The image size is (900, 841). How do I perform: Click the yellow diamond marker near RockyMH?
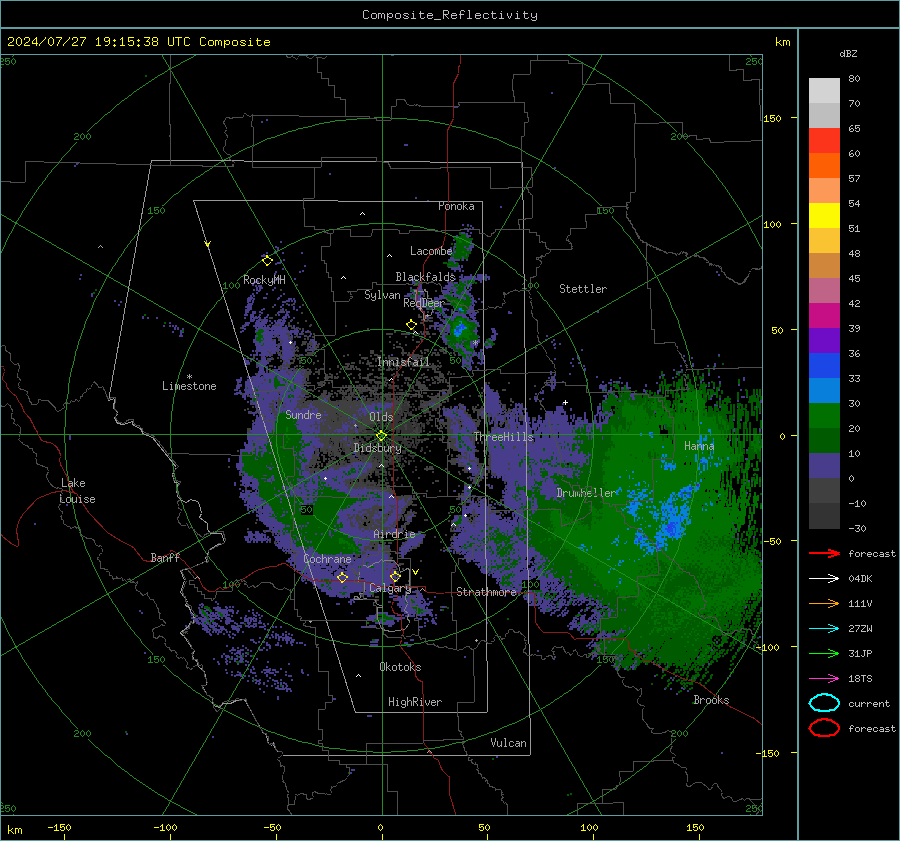[x=267, y=261]
